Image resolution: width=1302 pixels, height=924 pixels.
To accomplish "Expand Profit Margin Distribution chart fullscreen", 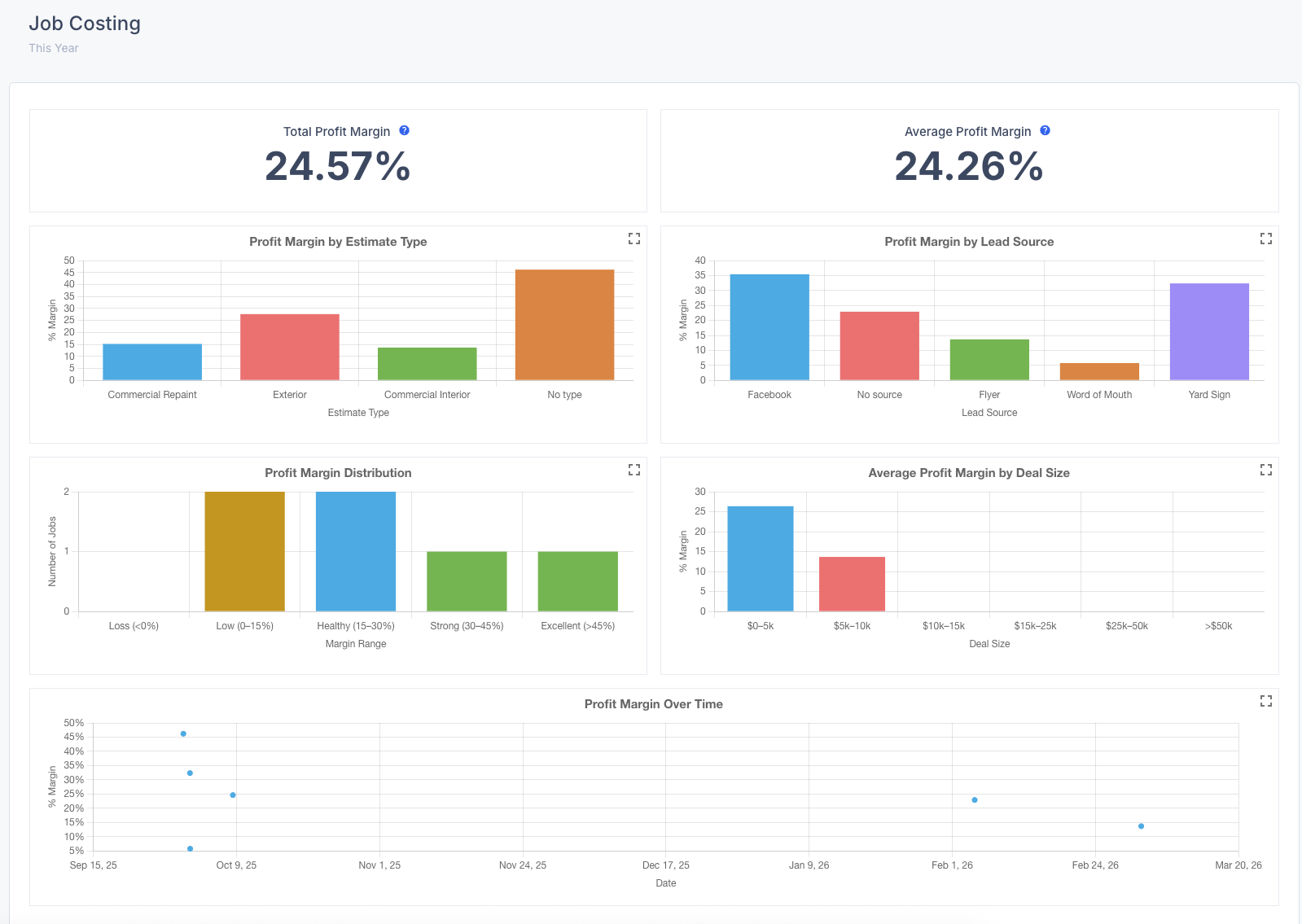I will point(634,470).
